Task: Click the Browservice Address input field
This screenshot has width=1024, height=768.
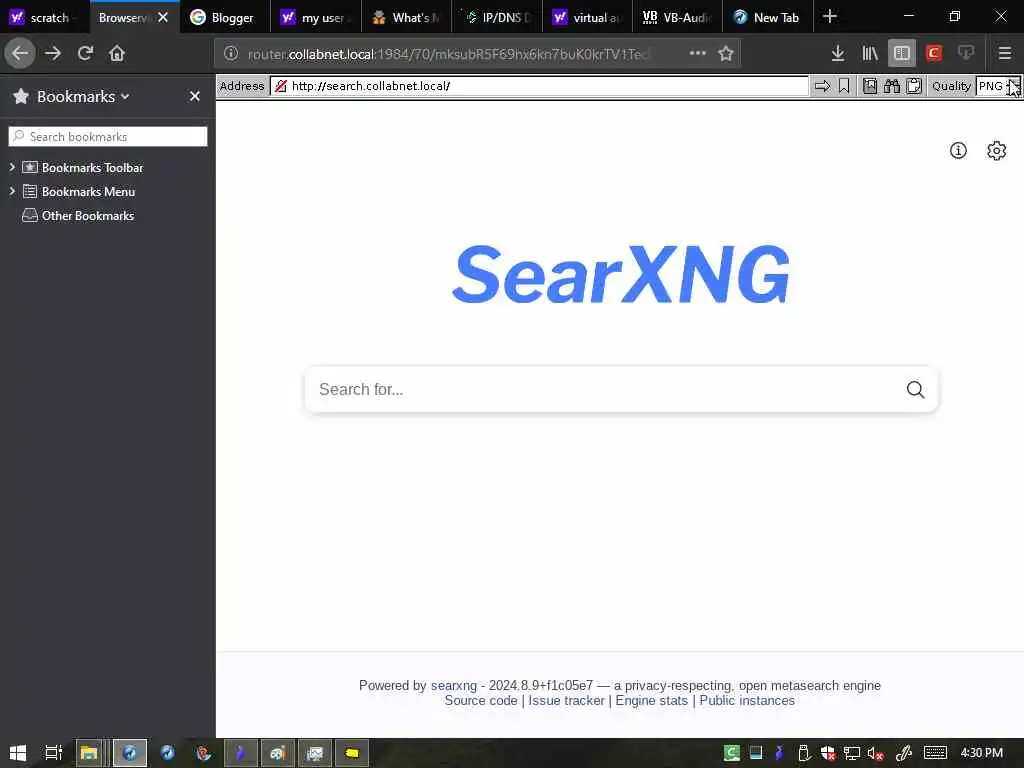Action: coord(539,86)
